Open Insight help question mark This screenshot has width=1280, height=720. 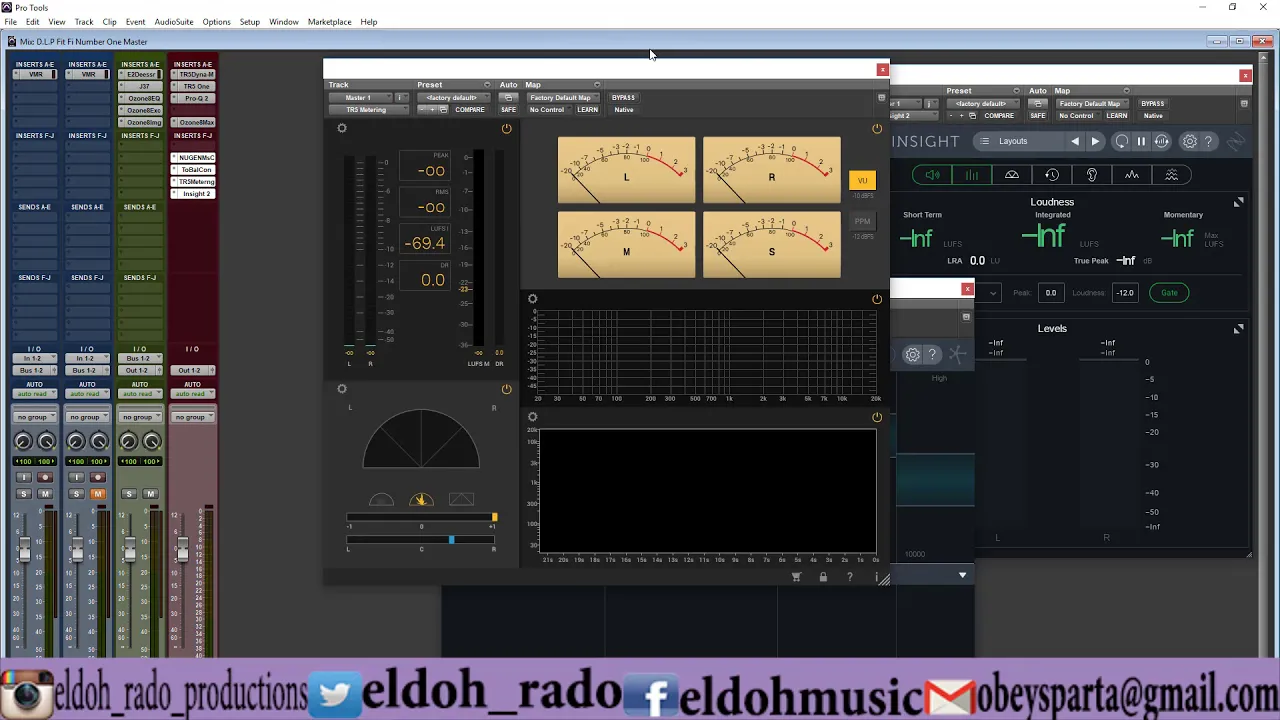point(1208,142)
